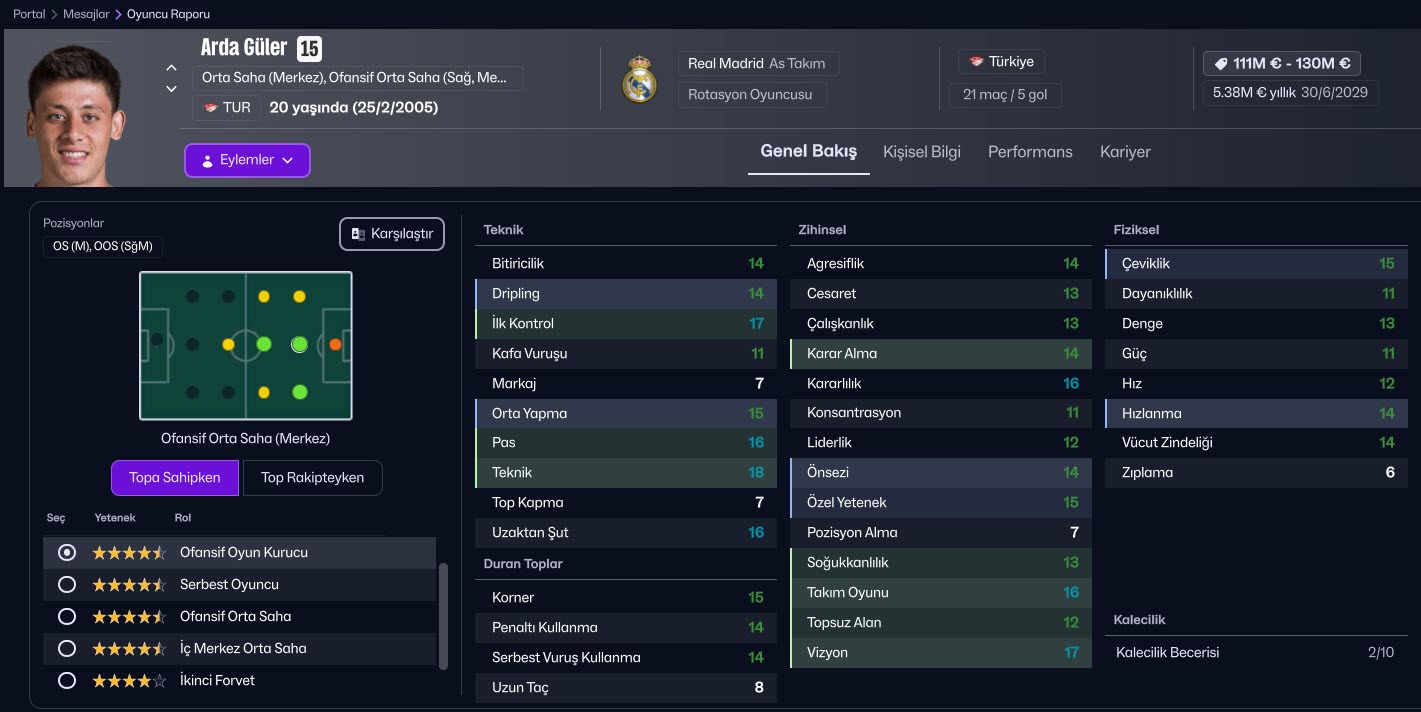The height and width of the screenshot is (712, 1421).
Task: Click the orange striker position dot on pitch
Action: pyautogui.click(x=335, y=344)
